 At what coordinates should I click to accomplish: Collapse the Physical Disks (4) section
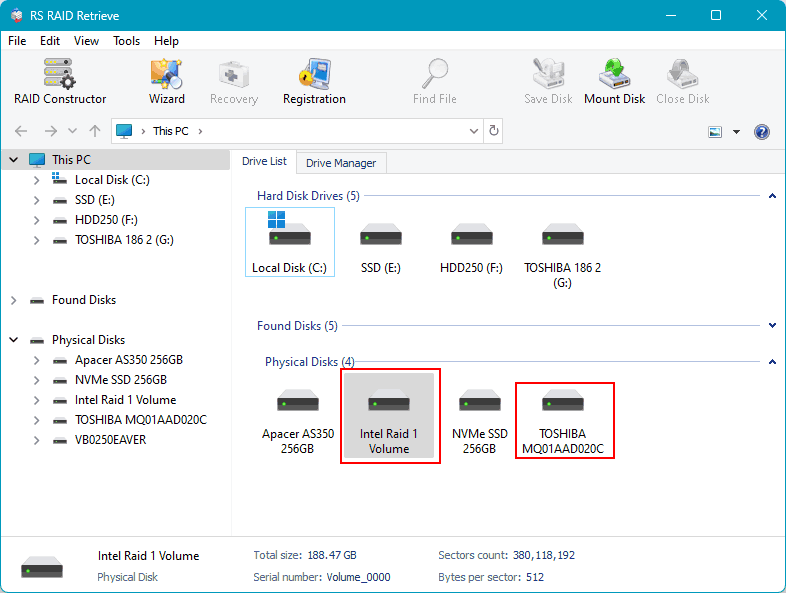click(x=772, y=362)
